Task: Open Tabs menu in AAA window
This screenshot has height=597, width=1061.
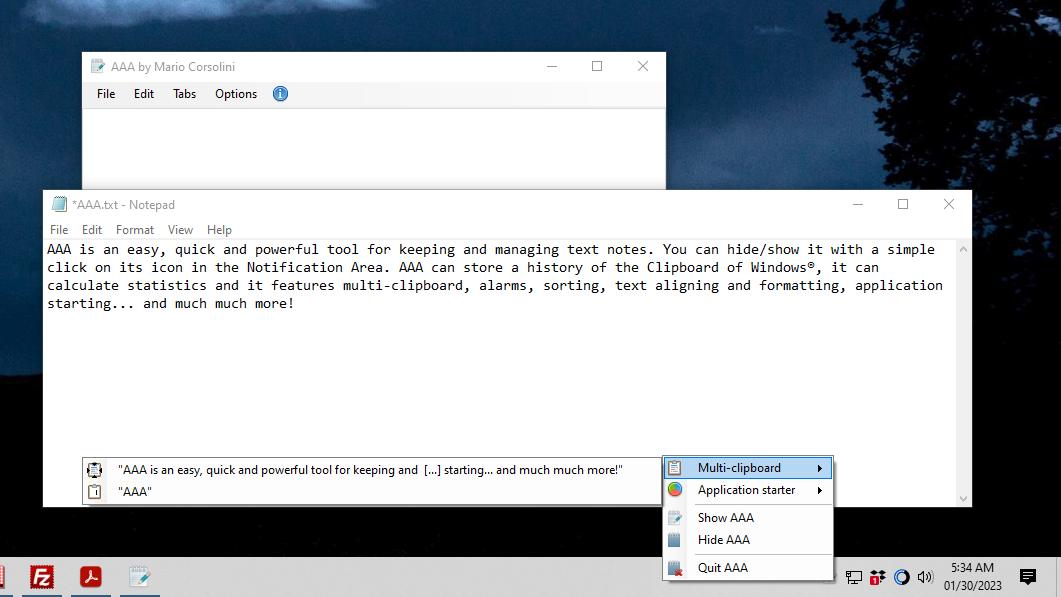Action: (x=184, y=94)
